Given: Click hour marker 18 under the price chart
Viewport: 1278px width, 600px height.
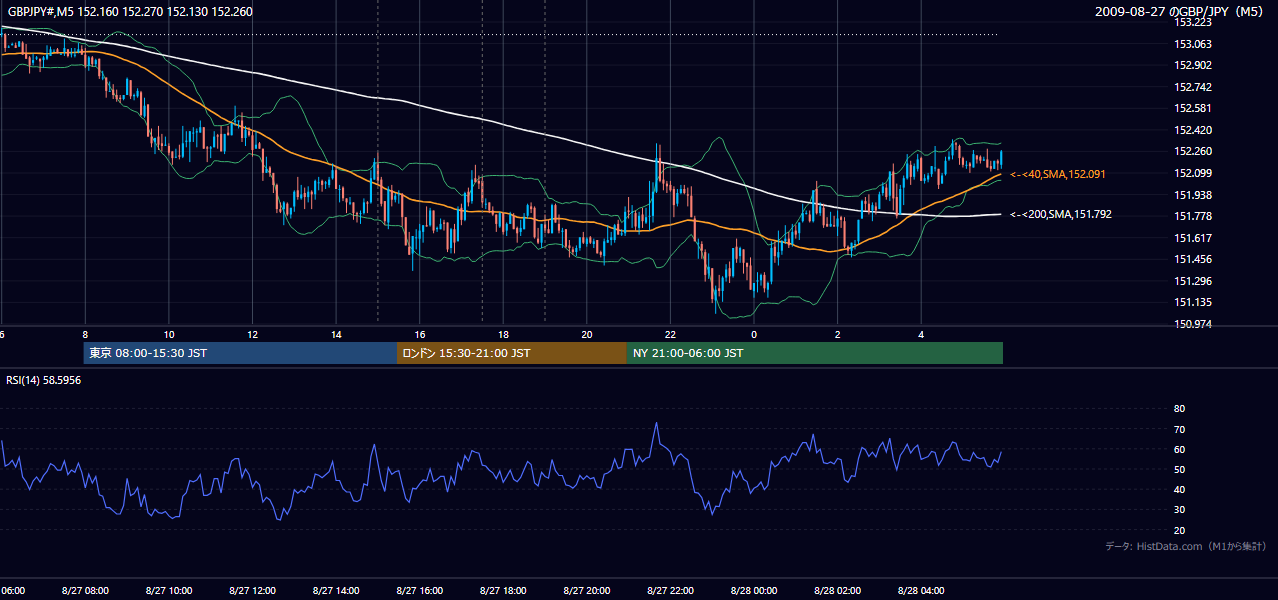Looking at the screenshot, I should click(x=503, y=335).
